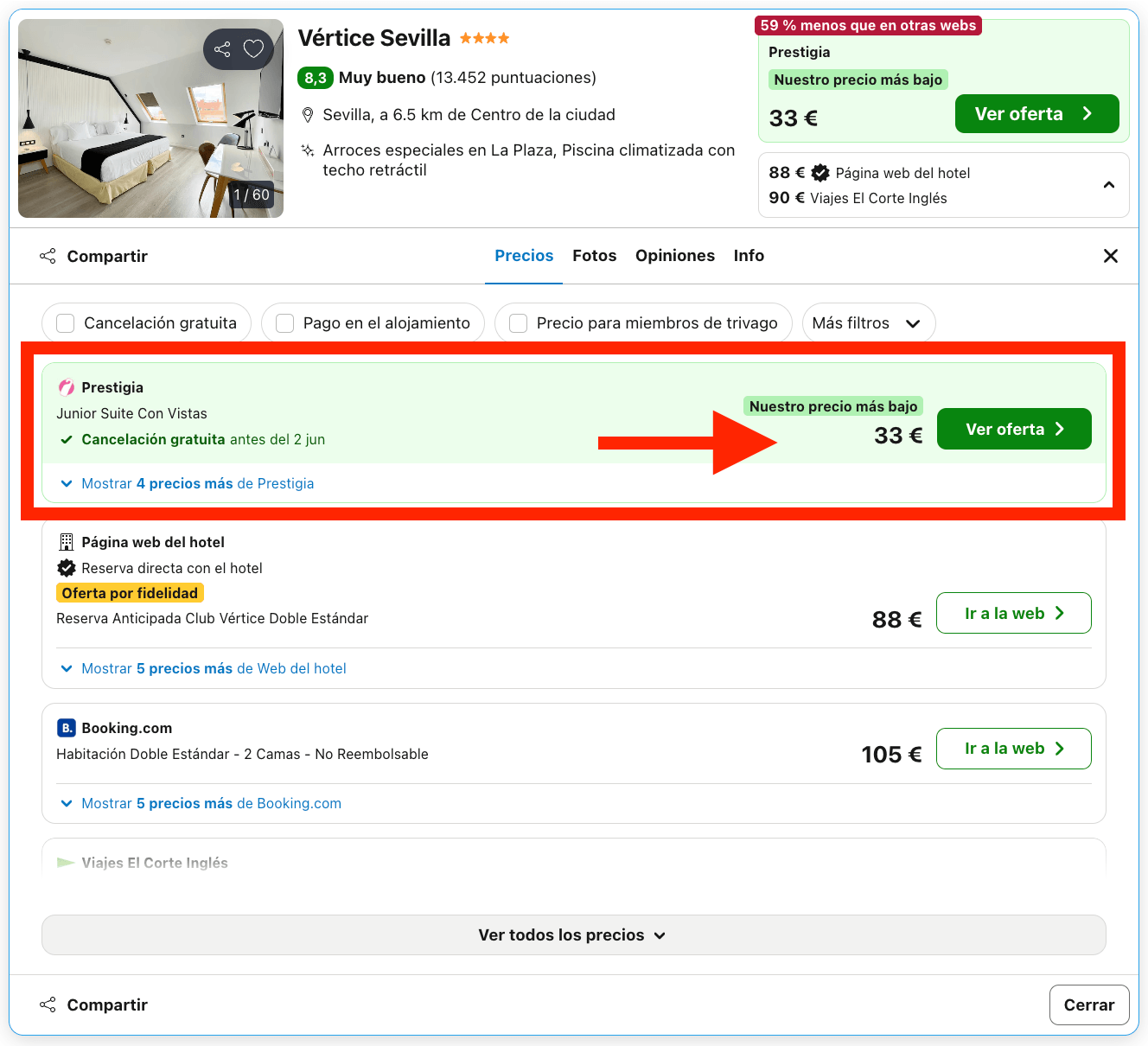Image resolution: width=1148 pixels, height=1046 pixels.
Task: Close the hotel details panel with X
Action: [1111, 256]
